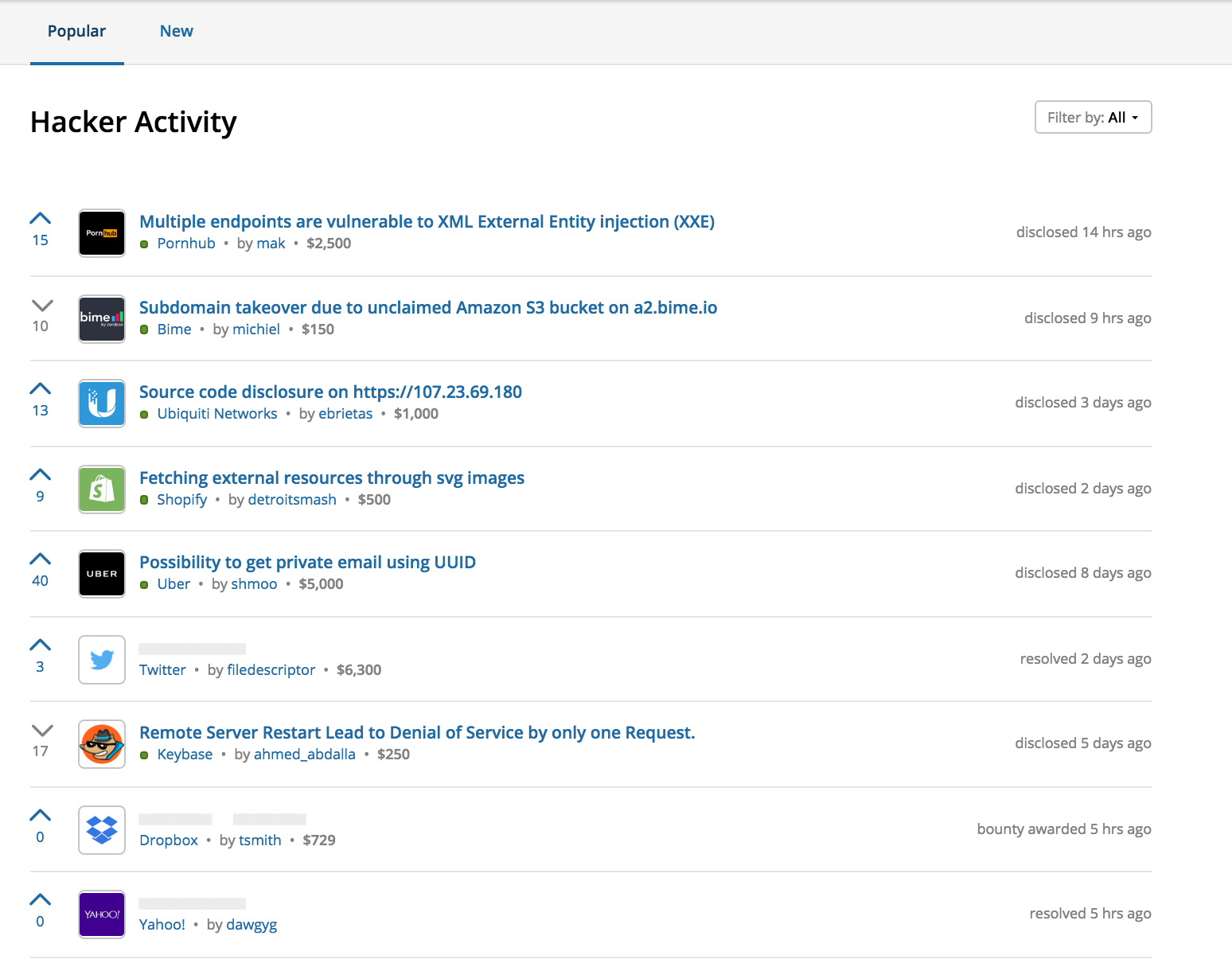Screen dimensions: 1232x971
Task: Upvote the Dropbox report by tsmith
Action: coord(41,816)
